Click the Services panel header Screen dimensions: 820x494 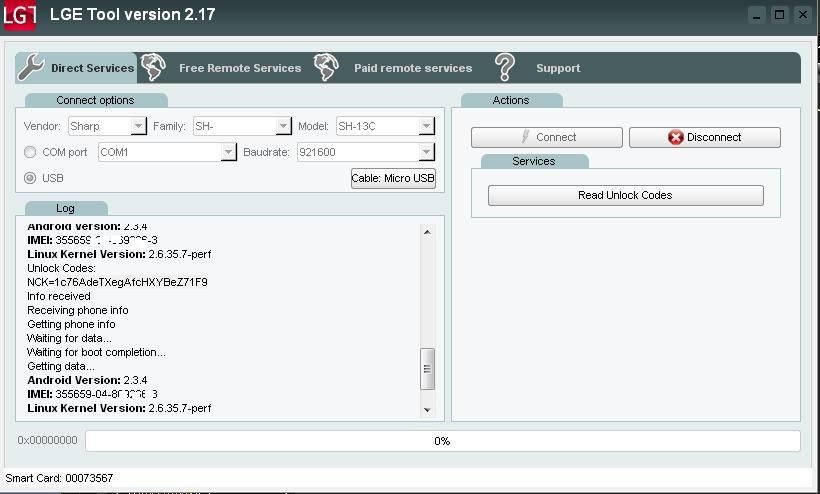coord(534,161)
